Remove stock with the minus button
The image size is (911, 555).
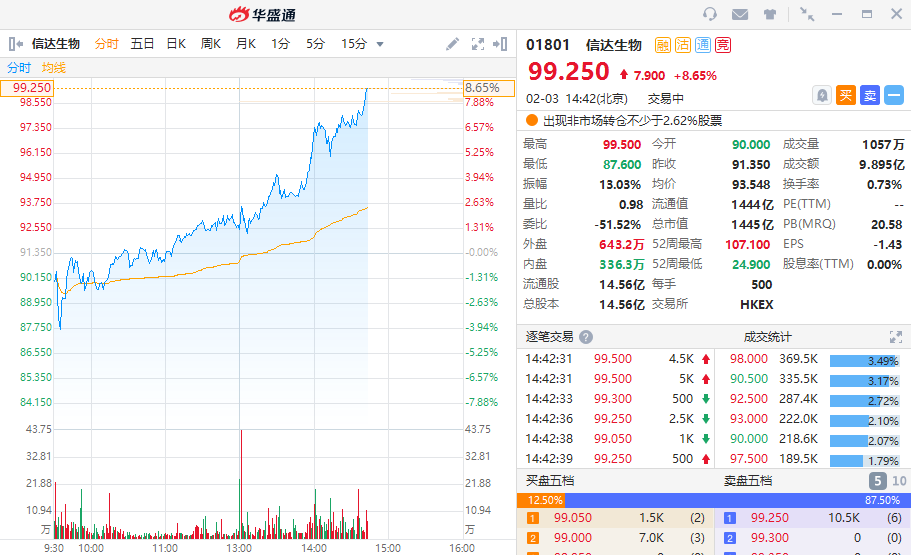(x=894, y=95)
